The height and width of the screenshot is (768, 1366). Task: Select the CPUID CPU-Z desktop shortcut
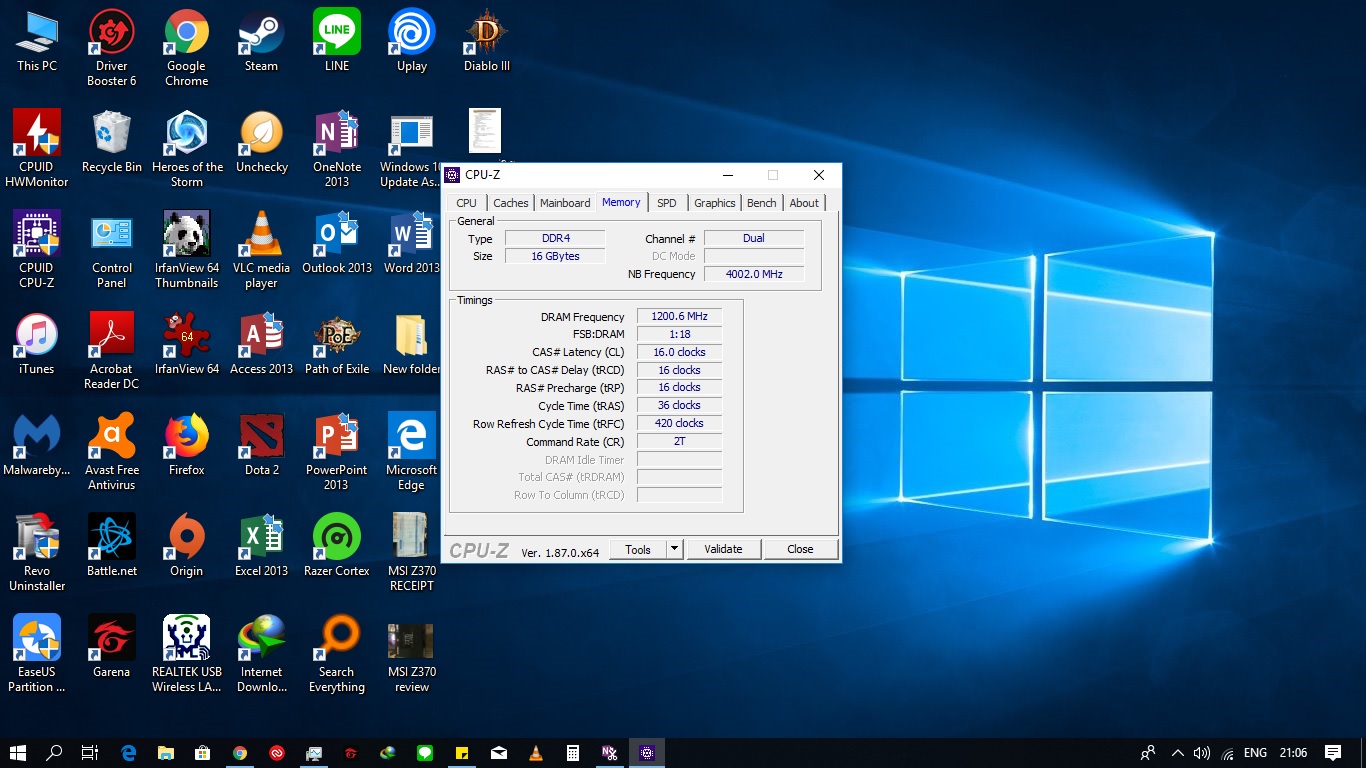[x=37, y=250]
